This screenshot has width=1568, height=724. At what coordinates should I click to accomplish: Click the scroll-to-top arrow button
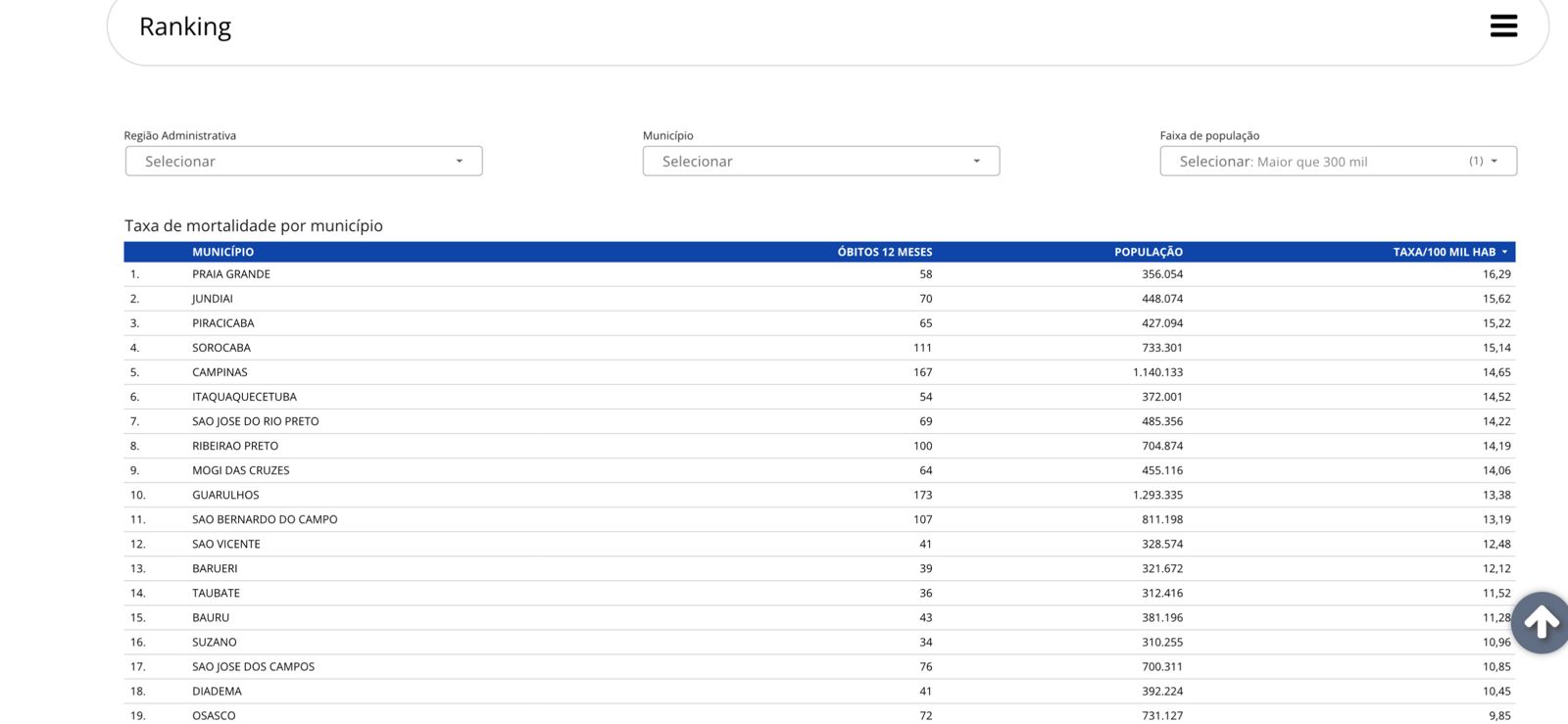pos(1541,622)
